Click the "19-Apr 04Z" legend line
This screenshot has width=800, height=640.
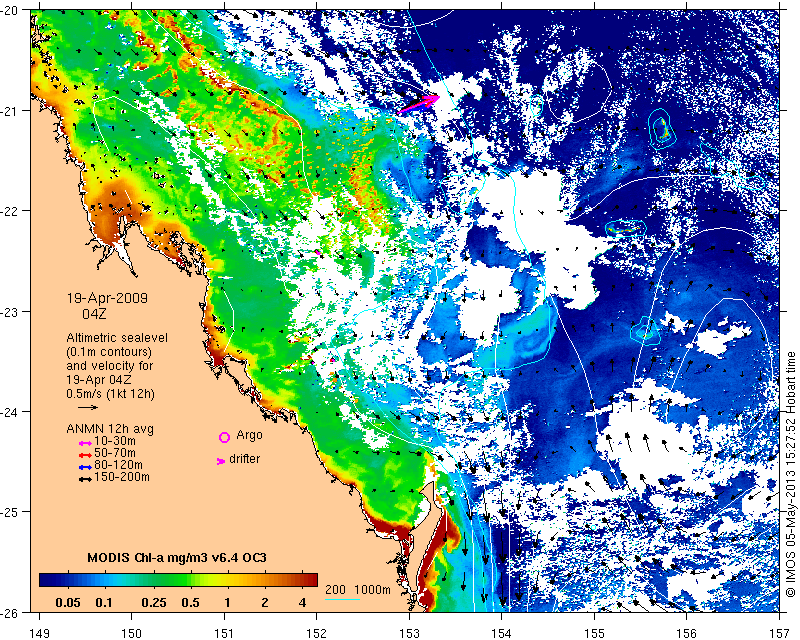[x=98, y=380]
